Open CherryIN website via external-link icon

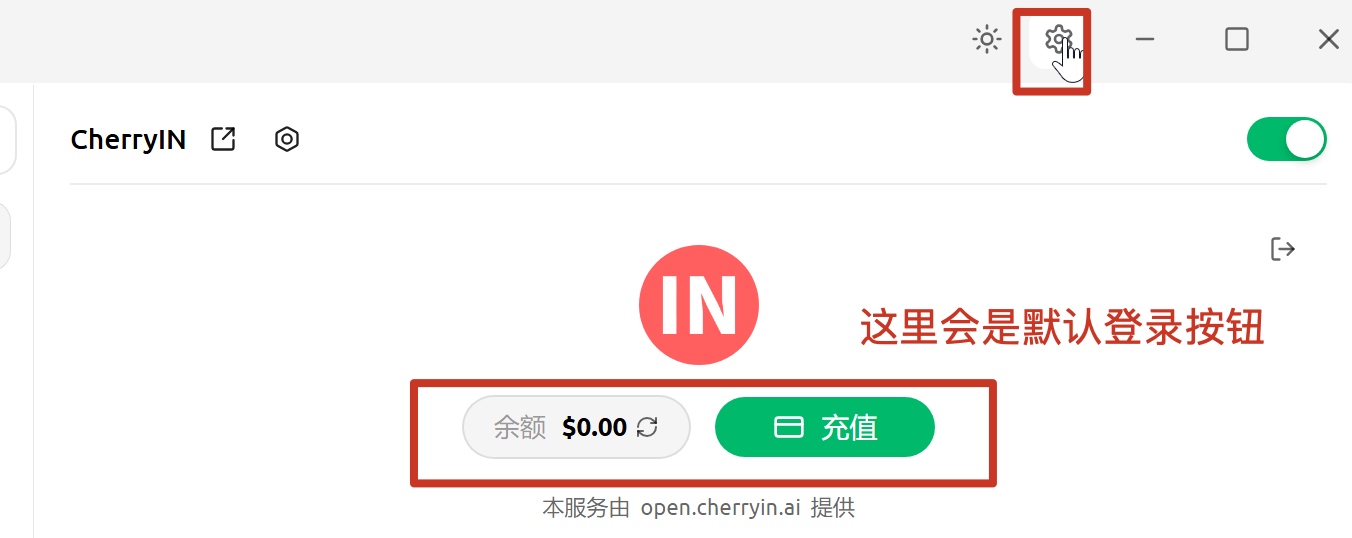[x=223, y=139]
